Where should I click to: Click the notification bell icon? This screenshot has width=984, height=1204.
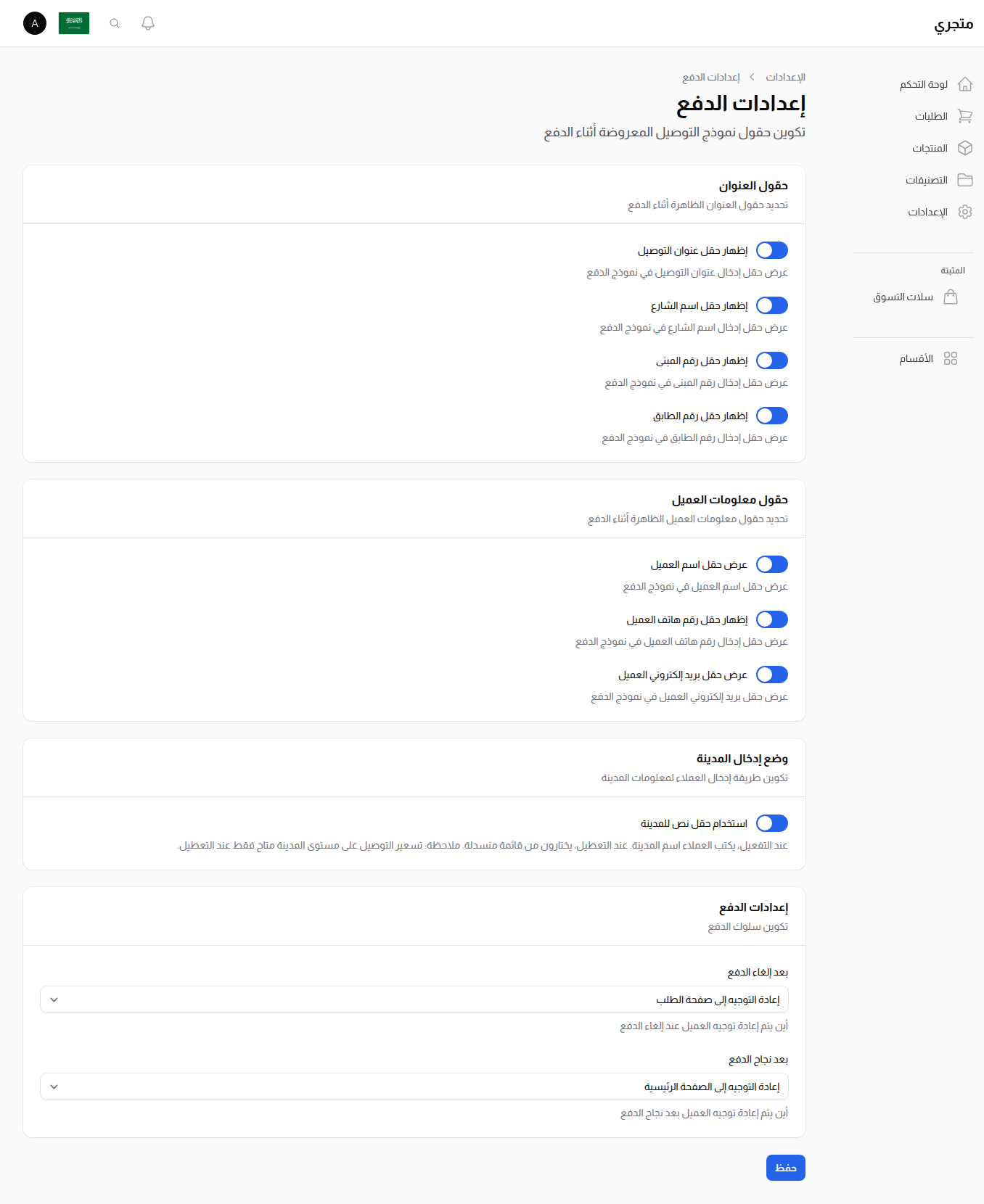tap(147, 22)
